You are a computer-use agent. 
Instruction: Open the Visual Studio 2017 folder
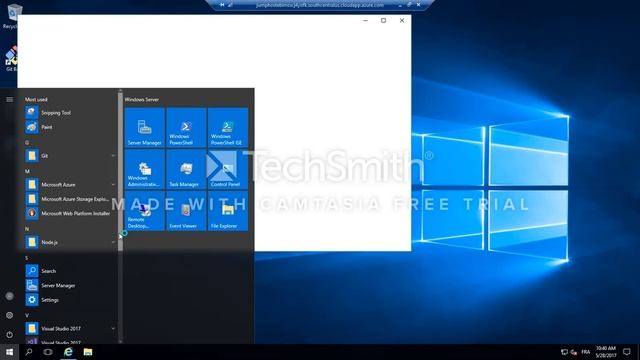70,328
